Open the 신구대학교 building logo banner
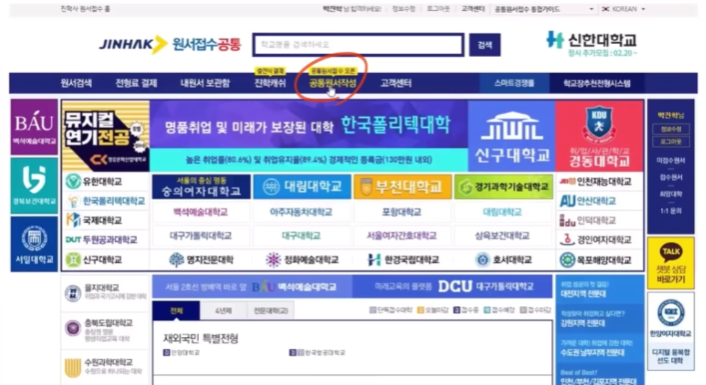Screen dimensions: 706x385 (x=512, y=136)
